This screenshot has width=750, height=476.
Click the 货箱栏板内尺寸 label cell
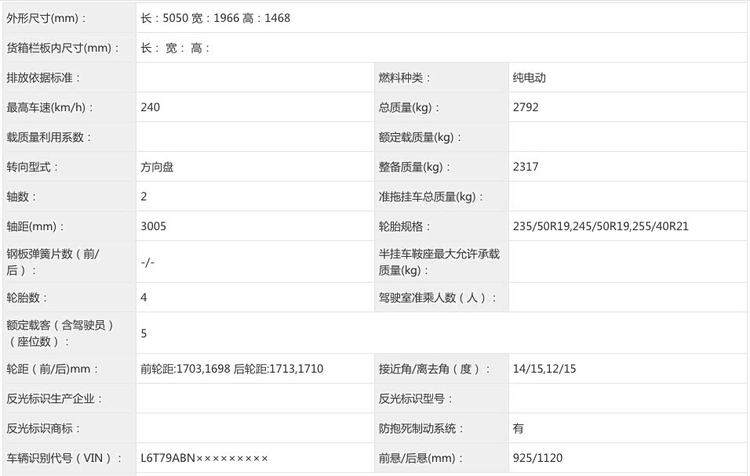pos(59,47)
